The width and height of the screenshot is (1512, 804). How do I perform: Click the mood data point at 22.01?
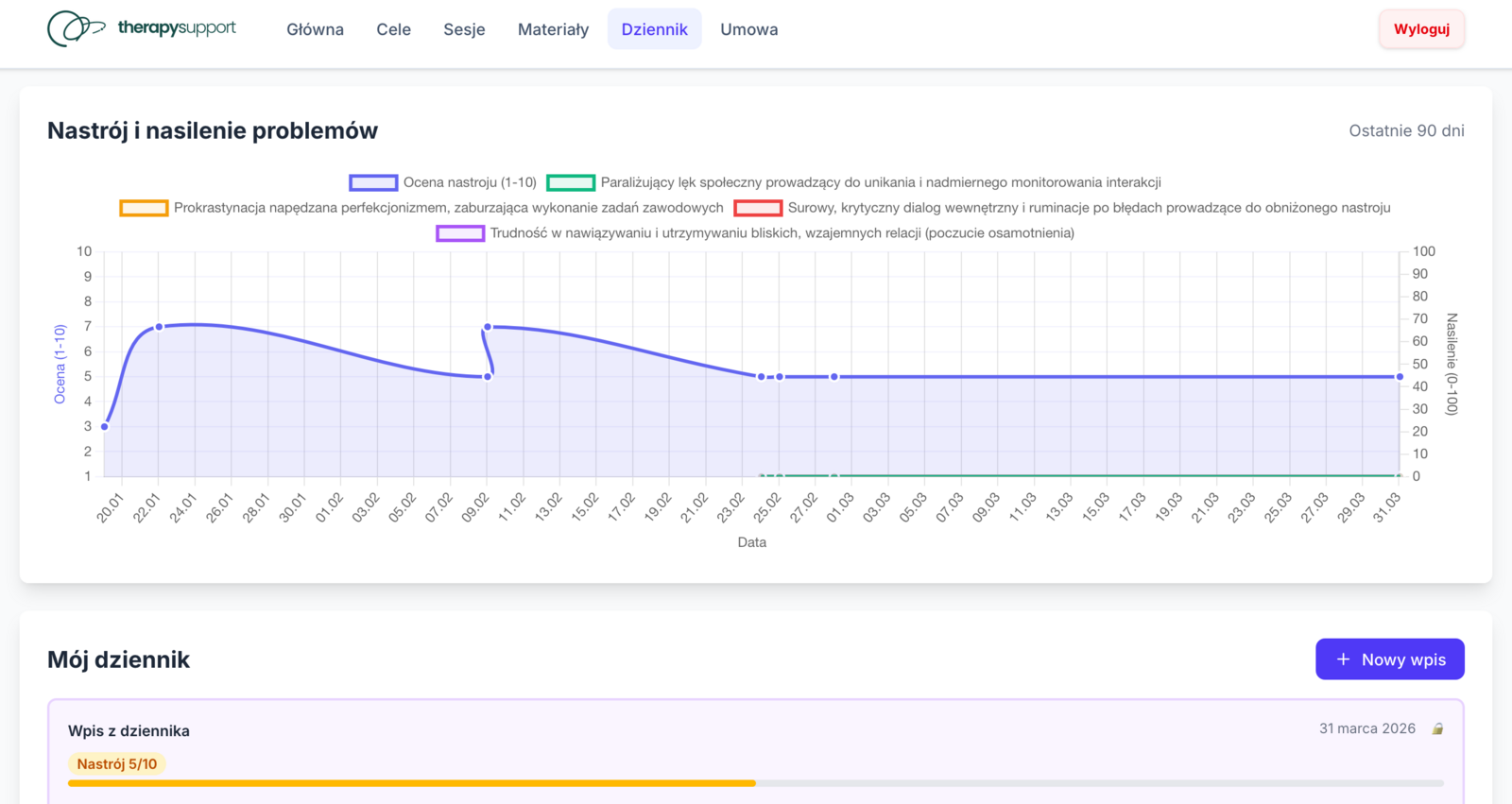pyautogui.click(x=159, y=327)
